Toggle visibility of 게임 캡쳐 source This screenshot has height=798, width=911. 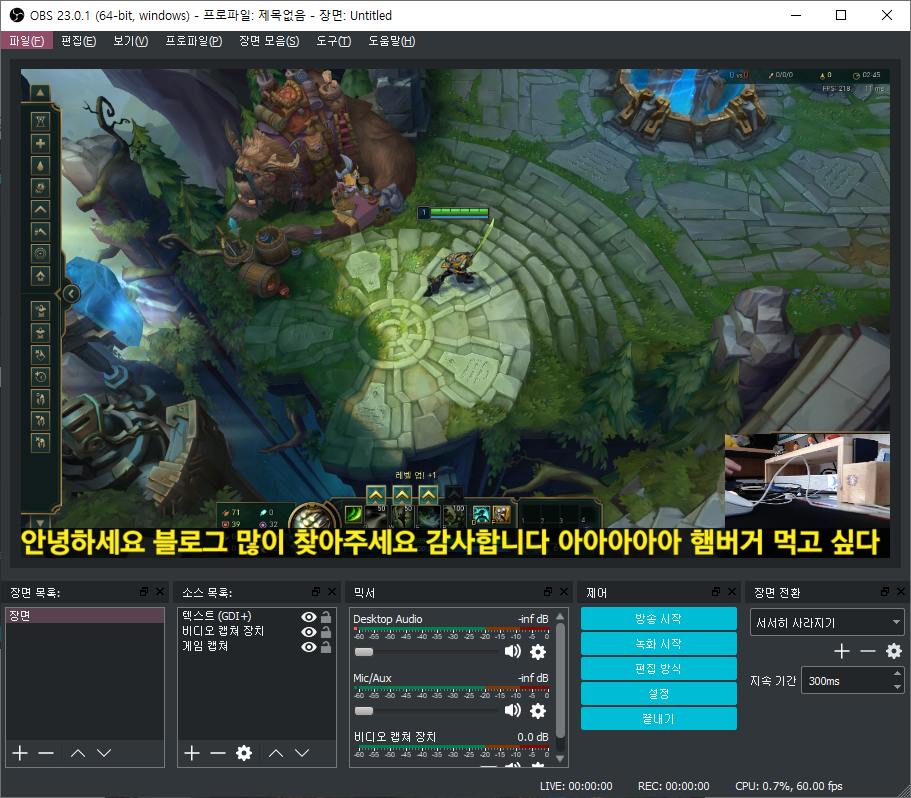pos(309,647)
